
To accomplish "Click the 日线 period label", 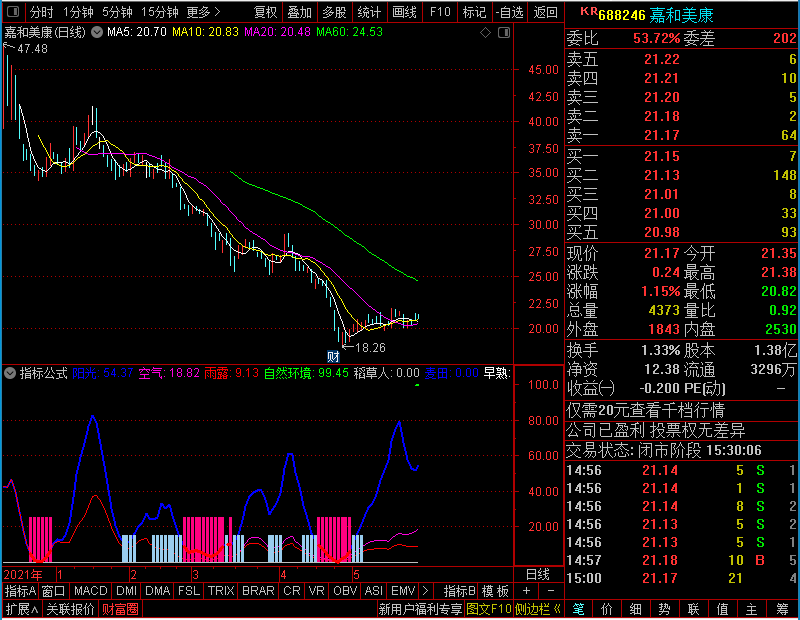I will 538,575.
